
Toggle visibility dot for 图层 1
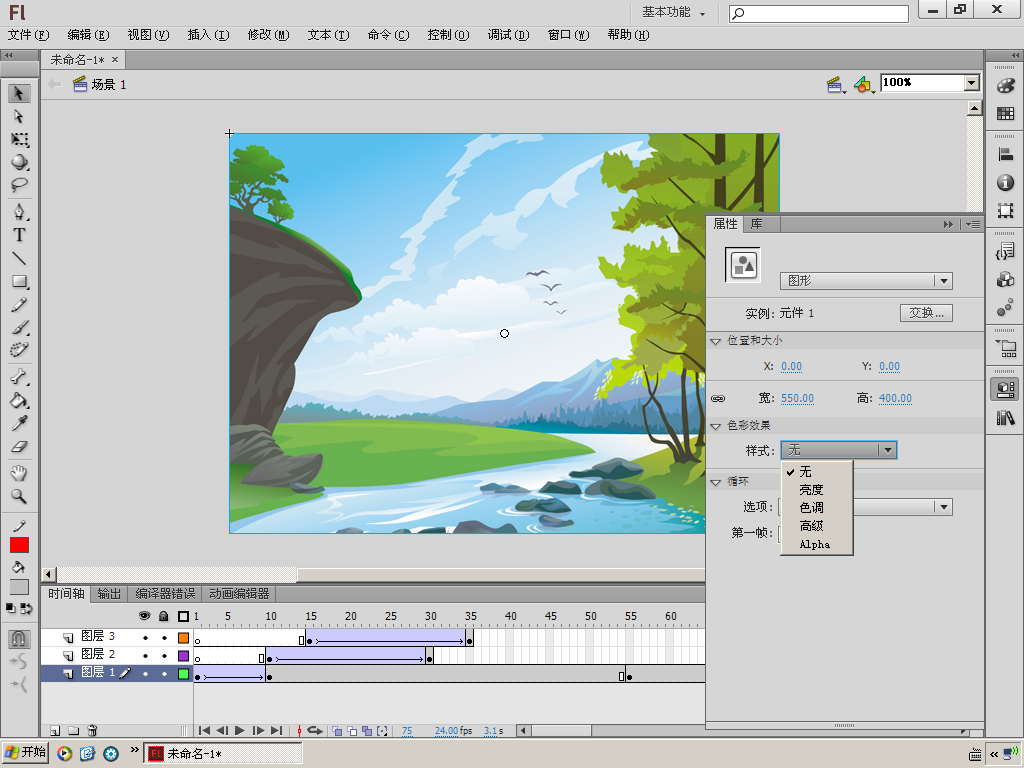point(145,673)
